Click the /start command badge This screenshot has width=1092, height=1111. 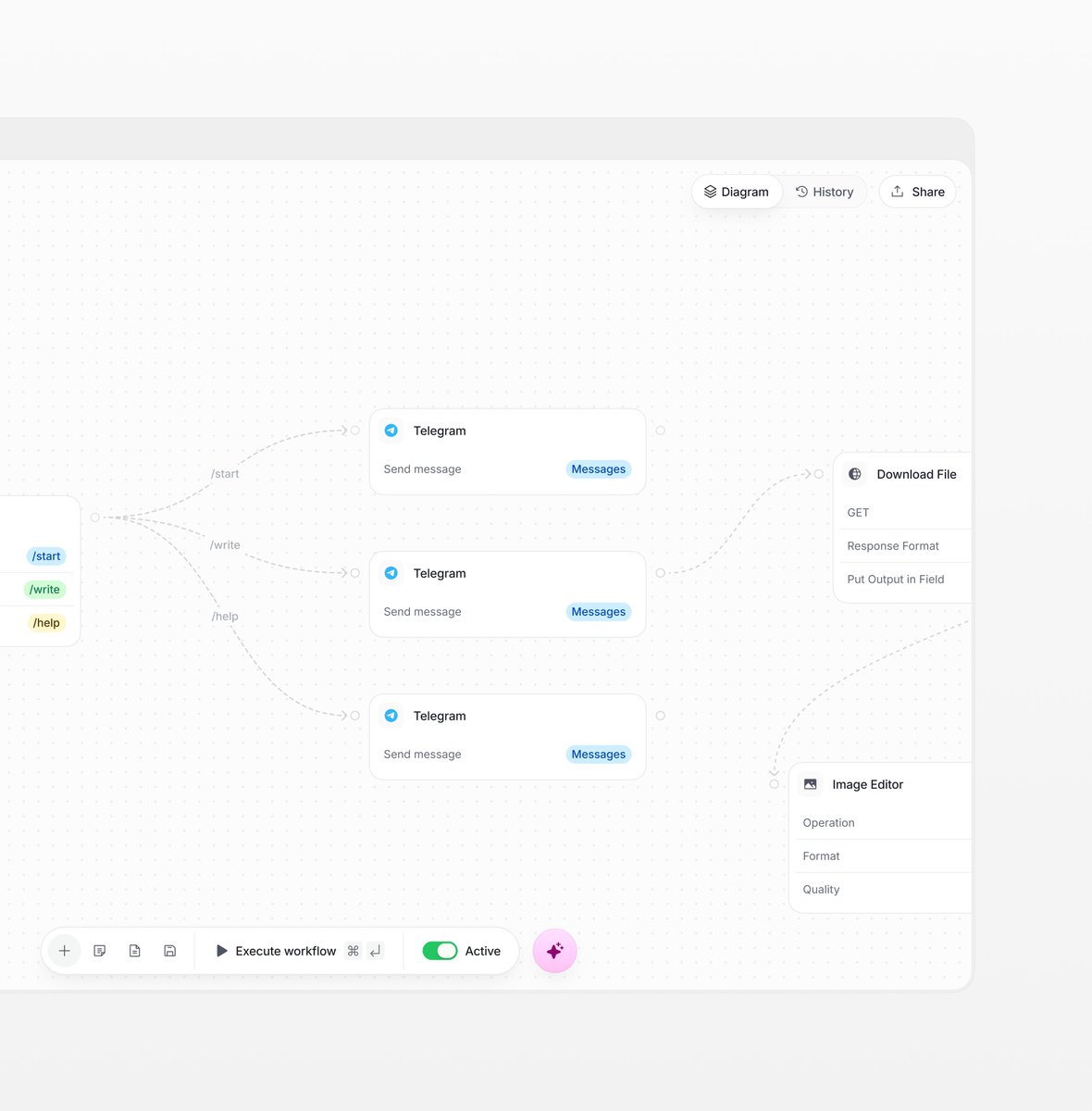pos(45,556)
